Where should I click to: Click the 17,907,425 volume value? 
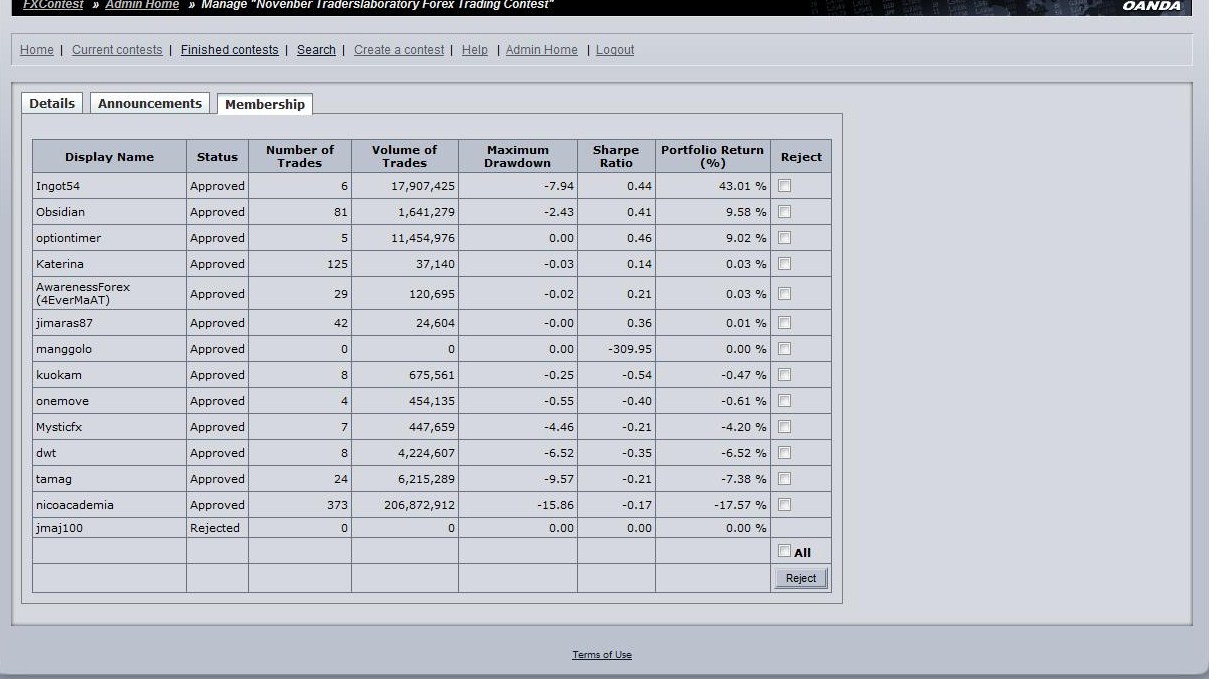click(423, 186)
